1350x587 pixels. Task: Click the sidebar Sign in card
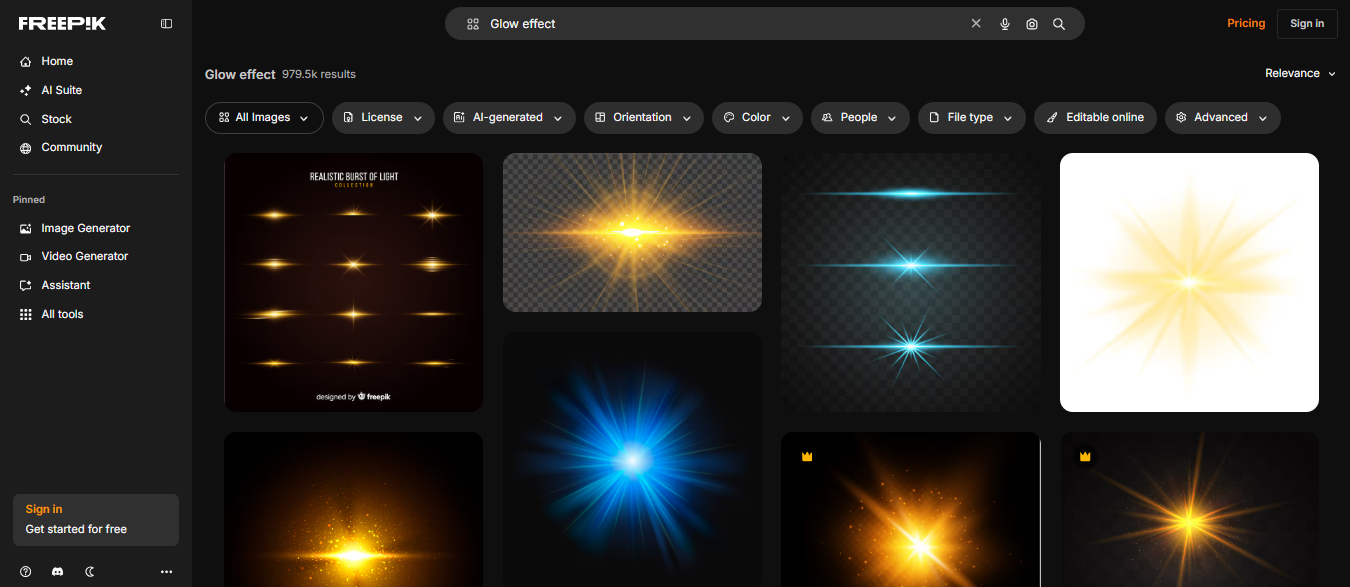coord(96,520)
